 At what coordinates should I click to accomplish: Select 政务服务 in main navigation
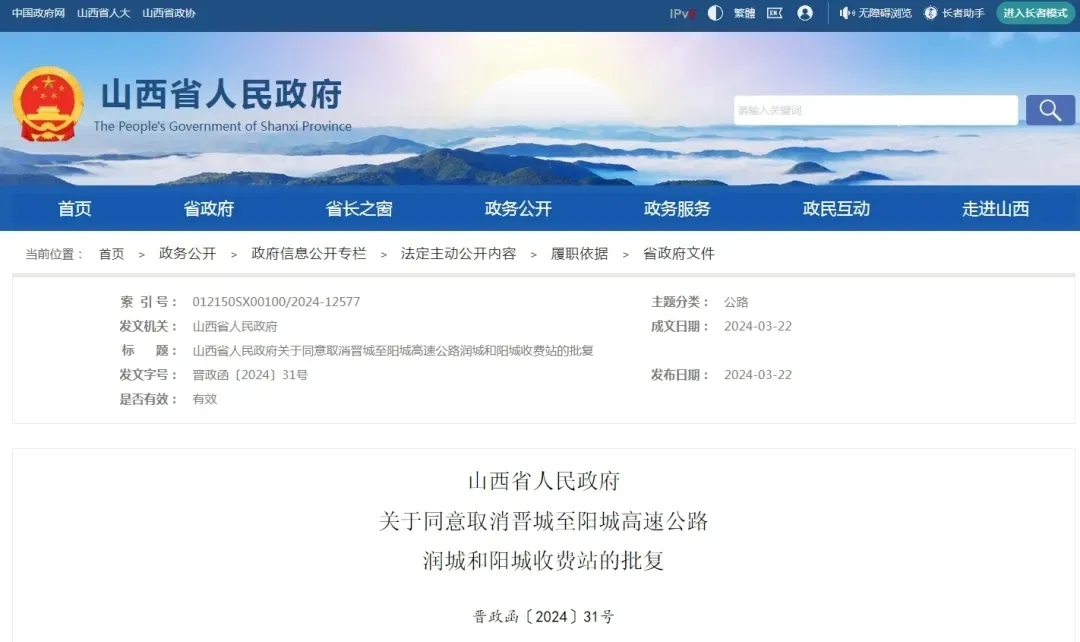677,209
